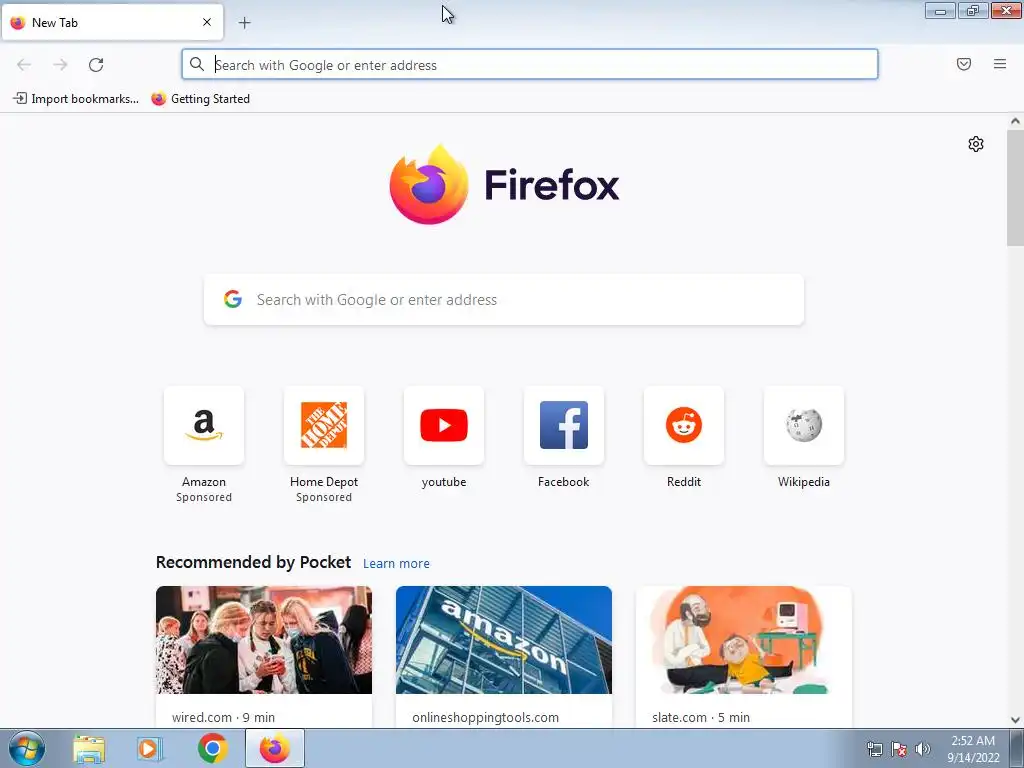Open the slate.com article thumbnail
This screenshot has width=1024, height=768.
[744, 640]
